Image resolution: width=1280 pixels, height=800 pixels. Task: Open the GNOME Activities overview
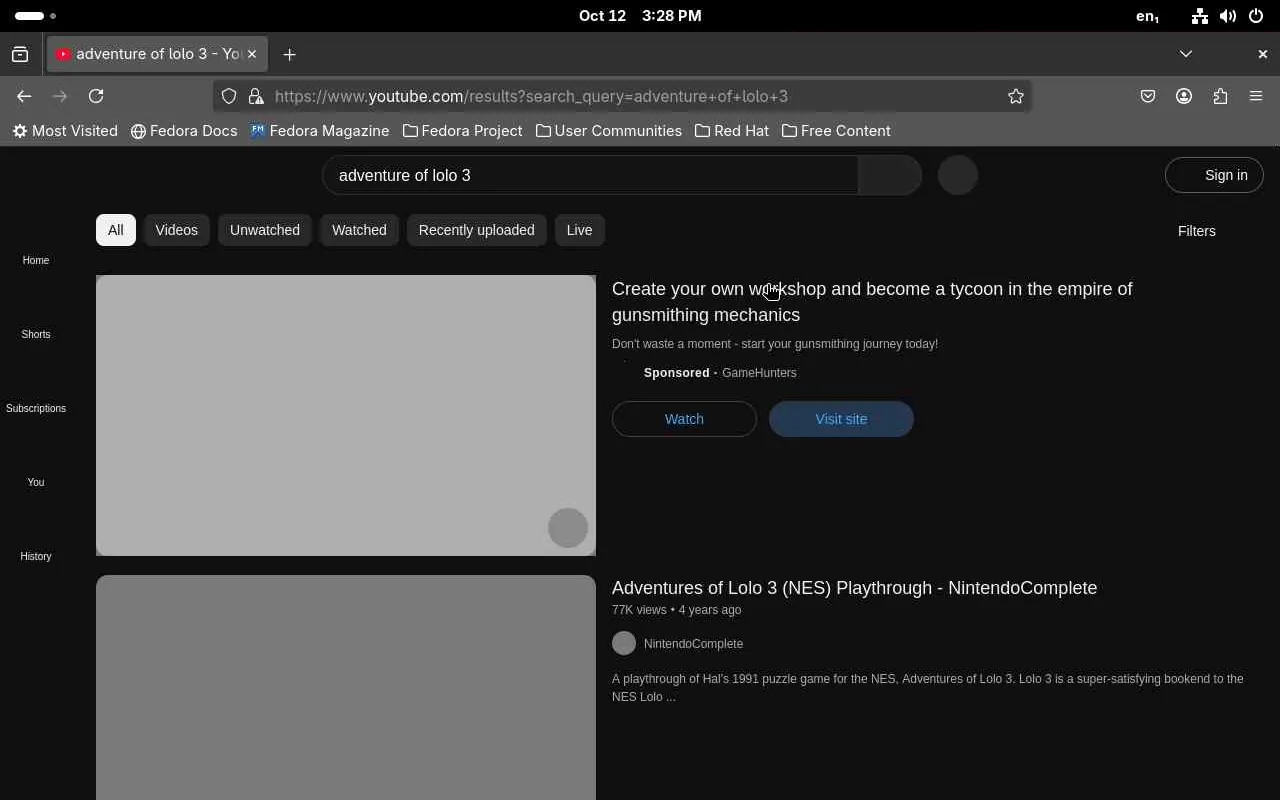pyautogui.click(x=35, y=16)
